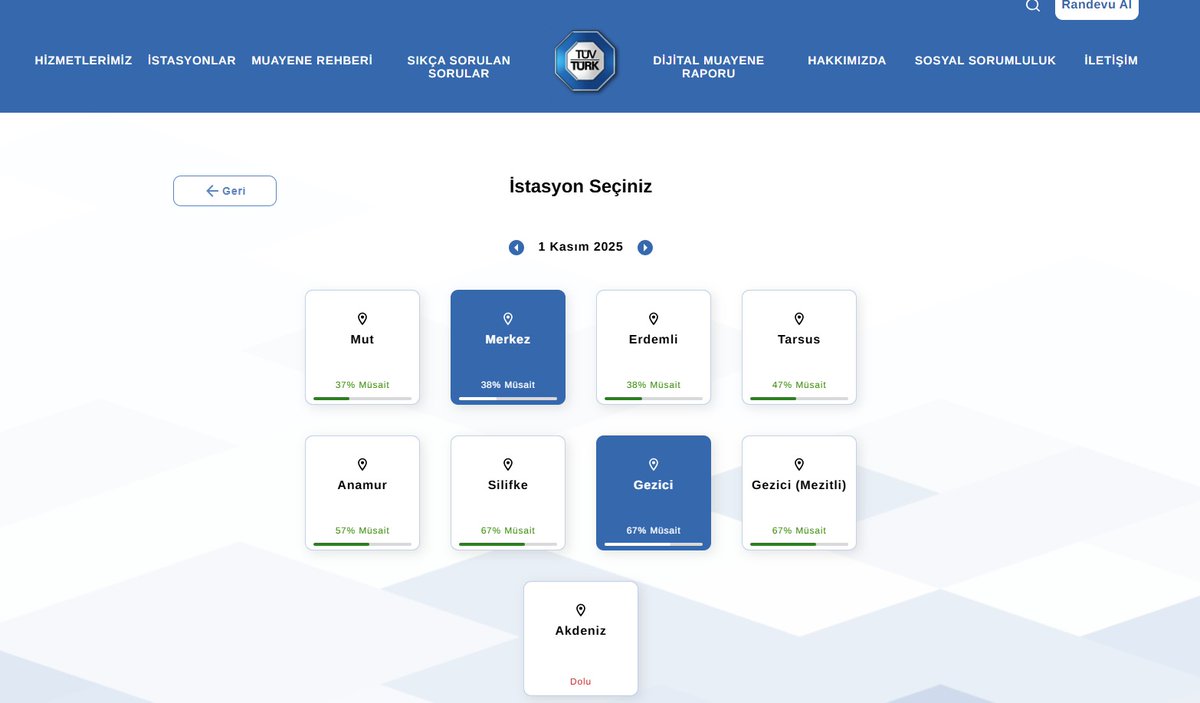Click Erdemli availability progress bar

click(653, 398)
